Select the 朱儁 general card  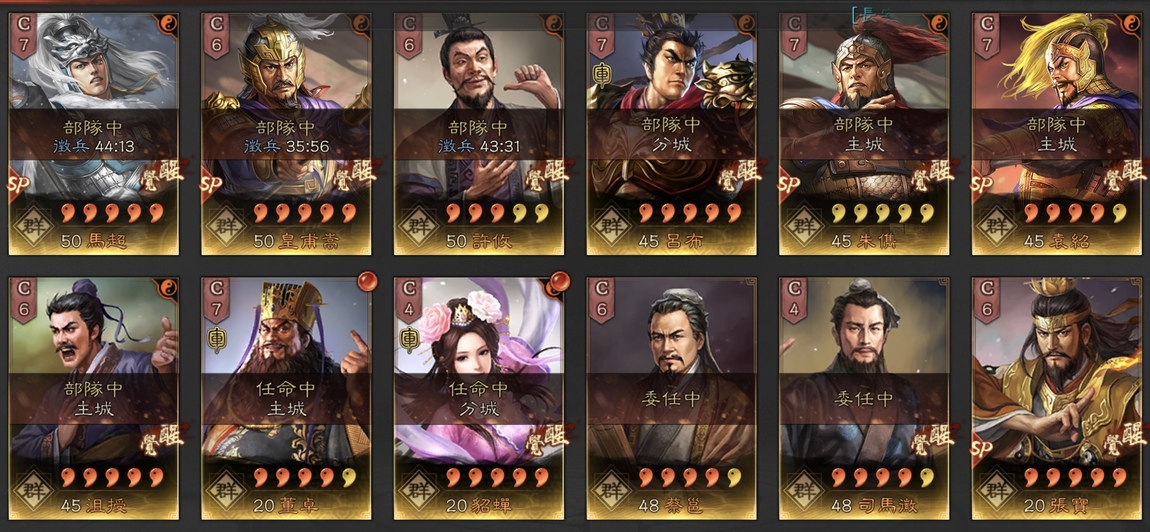coord(864,134)
